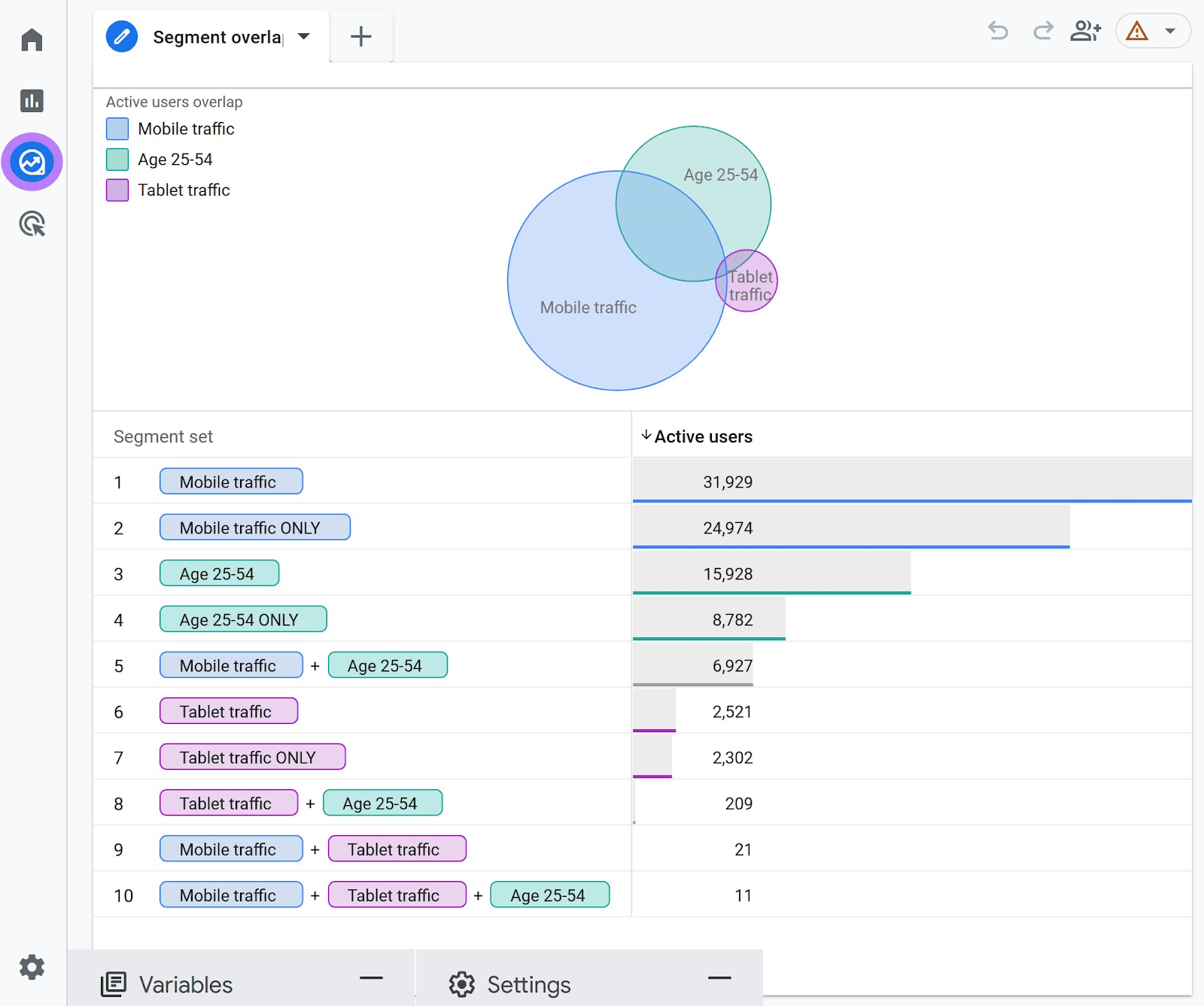Select the Reports icon in the sidebar
Viewport: 1204px width, 1006px height.
[x=32, y=100]
